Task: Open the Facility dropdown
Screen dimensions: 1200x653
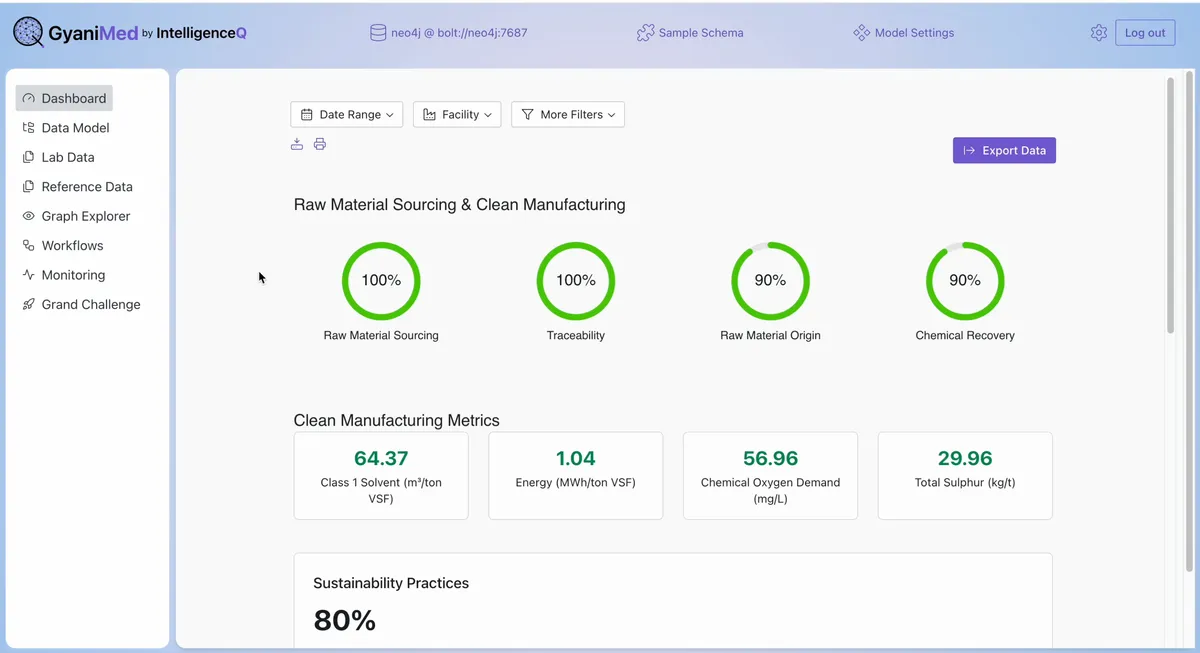Action: coord(457,115)
